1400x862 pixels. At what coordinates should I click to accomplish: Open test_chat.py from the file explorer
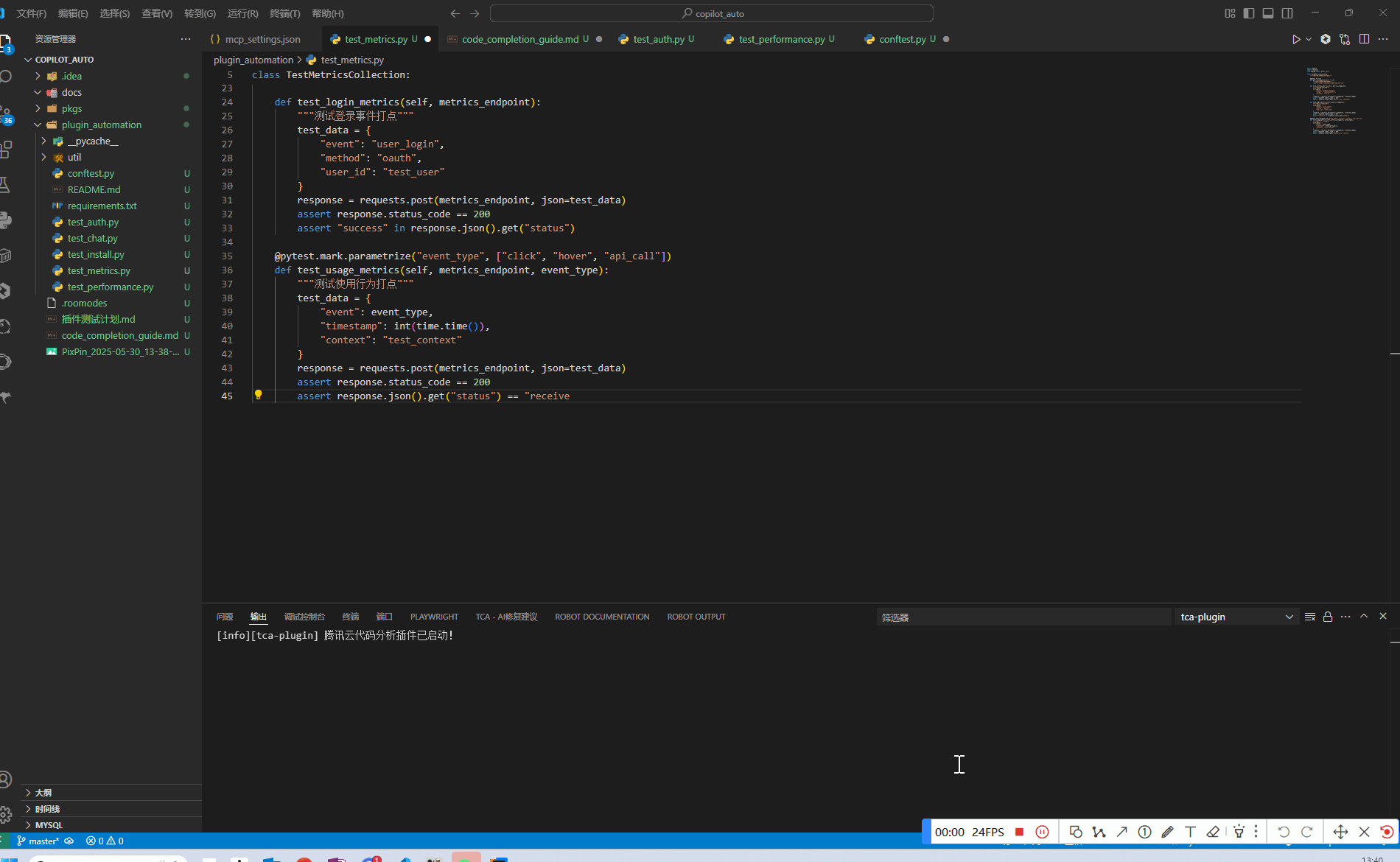pyautogui.click(x=92, y=238)
